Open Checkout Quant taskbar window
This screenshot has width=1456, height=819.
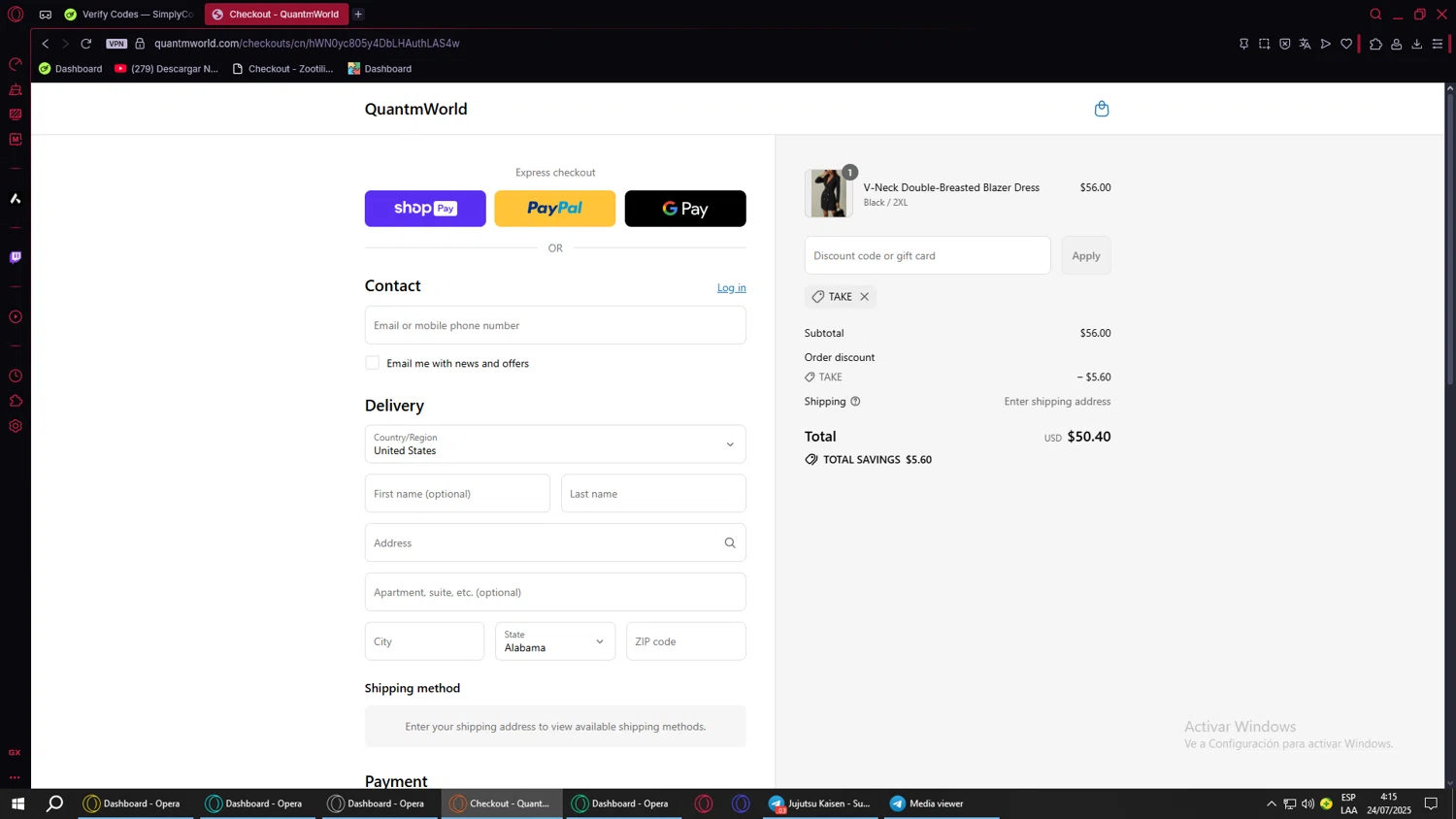pos(502,803)
